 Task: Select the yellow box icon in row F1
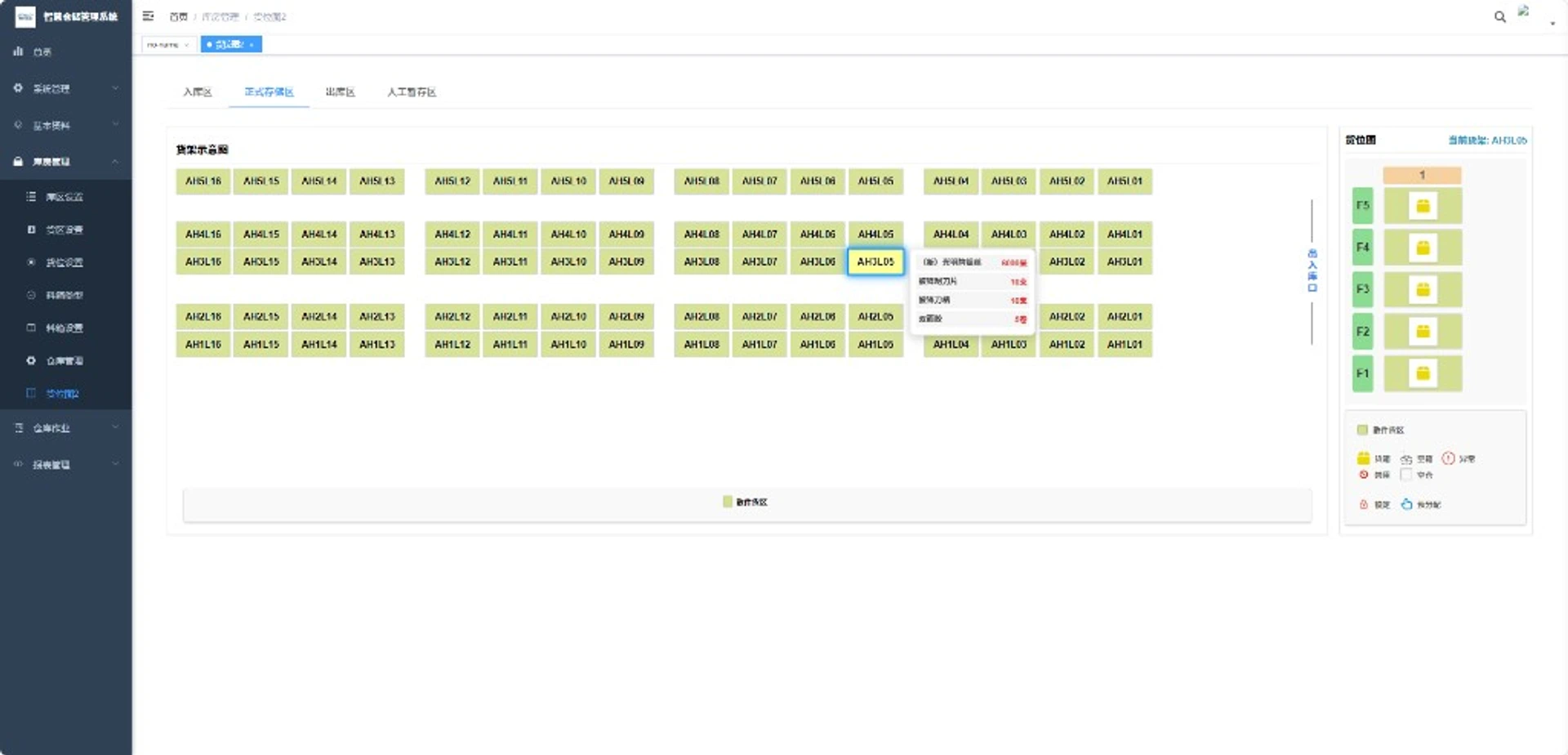pyautogui.click(x=1423, y=373)
